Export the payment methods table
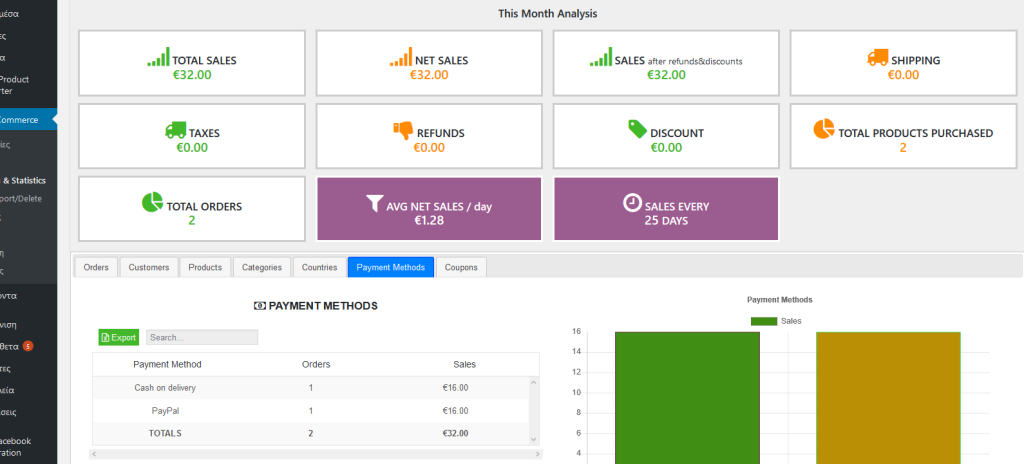1024x464 pixels. pyautogui.click(x=119, y=337)
